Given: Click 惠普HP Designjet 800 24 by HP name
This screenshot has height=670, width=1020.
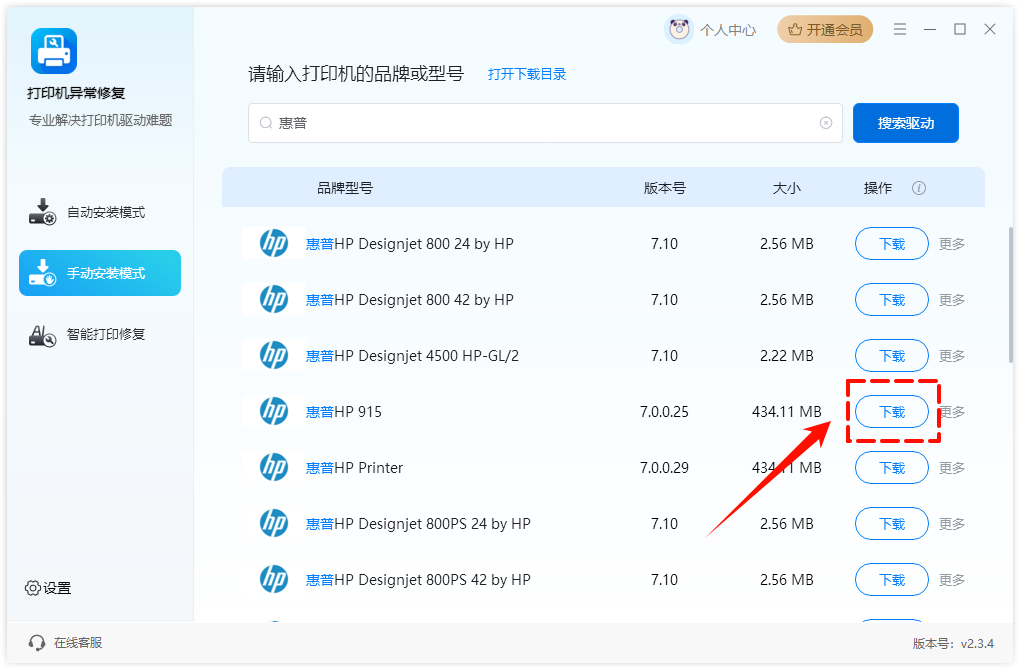Looking at the screenshot, I should (410, 244).
